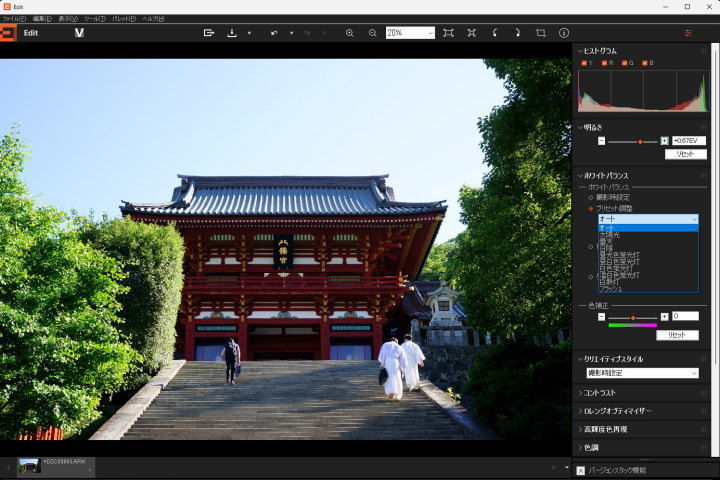Click the zoom in magnifier

point(349,33)
